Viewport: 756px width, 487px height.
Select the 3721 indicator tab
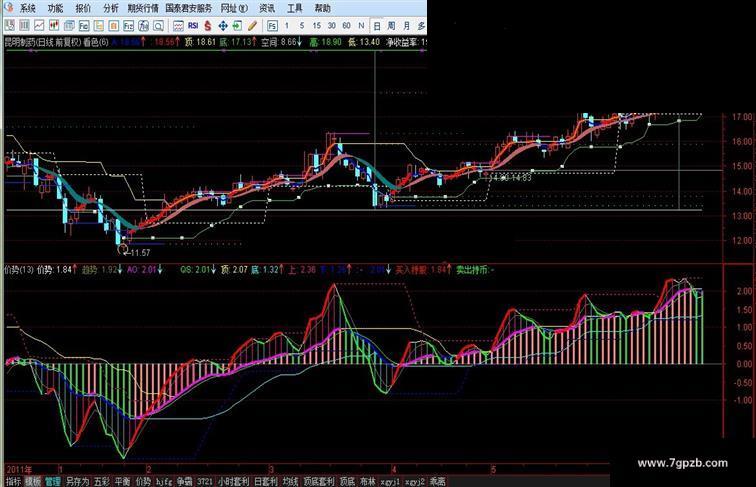pos(204,481)
